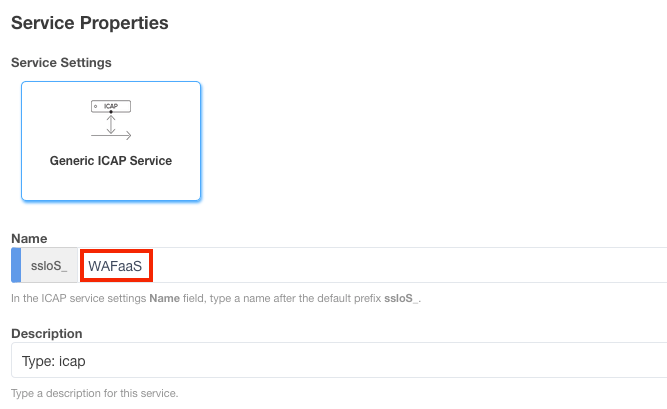667x409 pixels.
Task: Click the empty right area of the Description input
Action: [450, 360]
